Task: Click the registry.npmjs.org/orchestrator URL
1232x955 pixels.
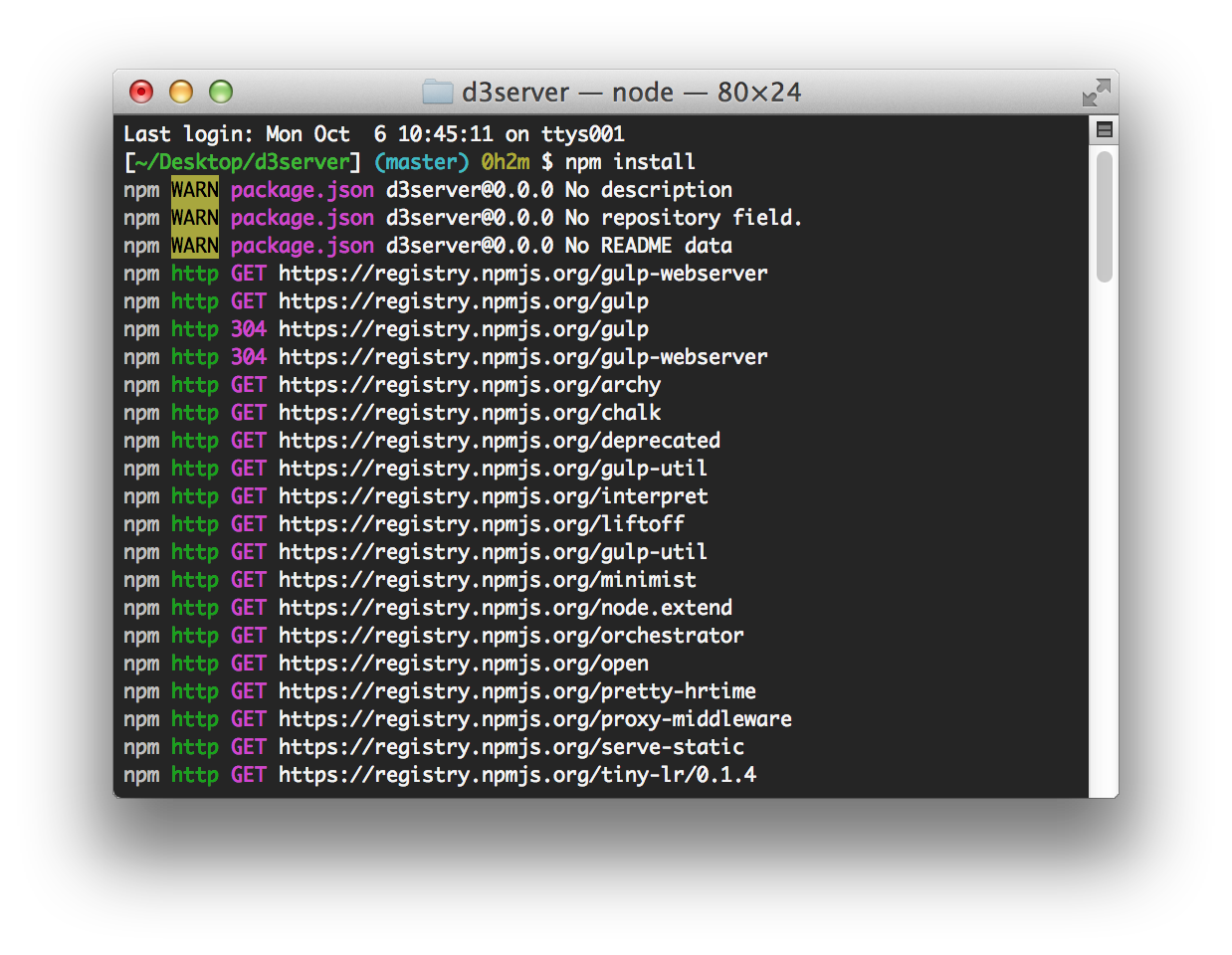Action: [x=512, y=636]
